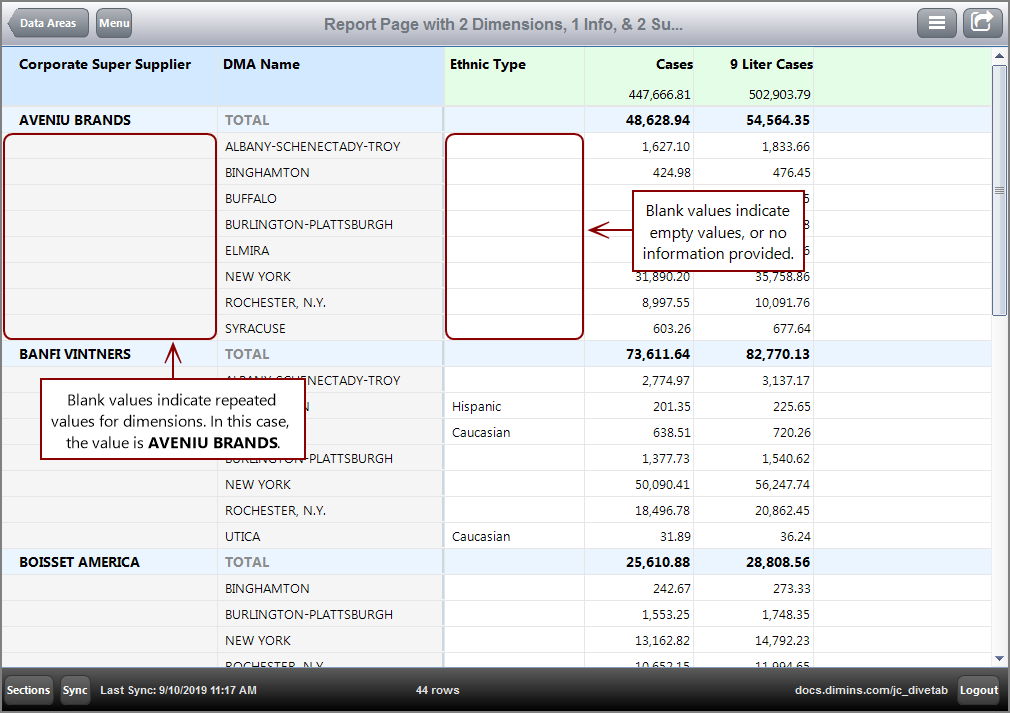Click docs.dimins.com/jc_divetab server text
The image size is (1010, 713).
coord(871,690)
